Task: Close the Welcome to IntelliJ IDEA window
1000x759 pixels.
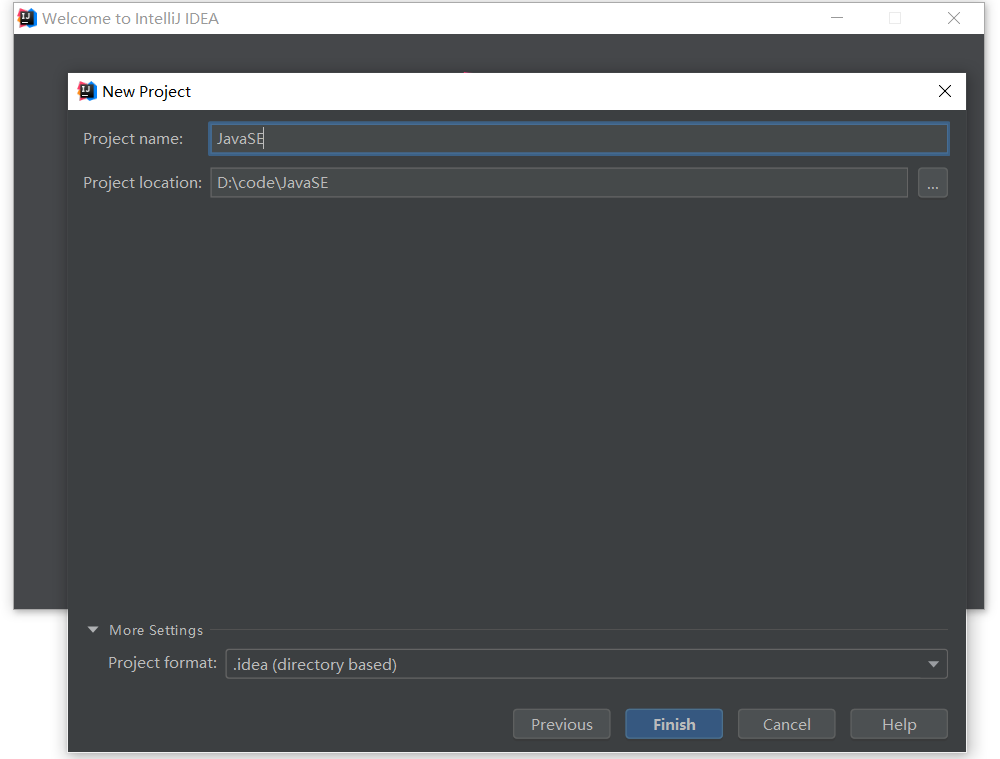Action: click(x=953, y=18)
